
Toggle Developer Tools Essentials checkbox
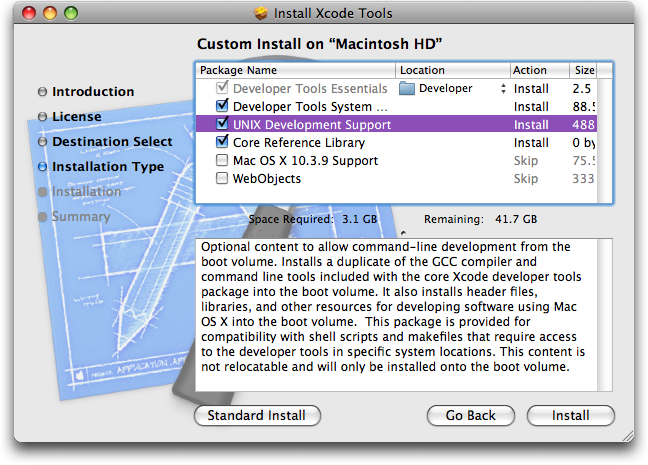pyautogui.click(x=222, y=87)
